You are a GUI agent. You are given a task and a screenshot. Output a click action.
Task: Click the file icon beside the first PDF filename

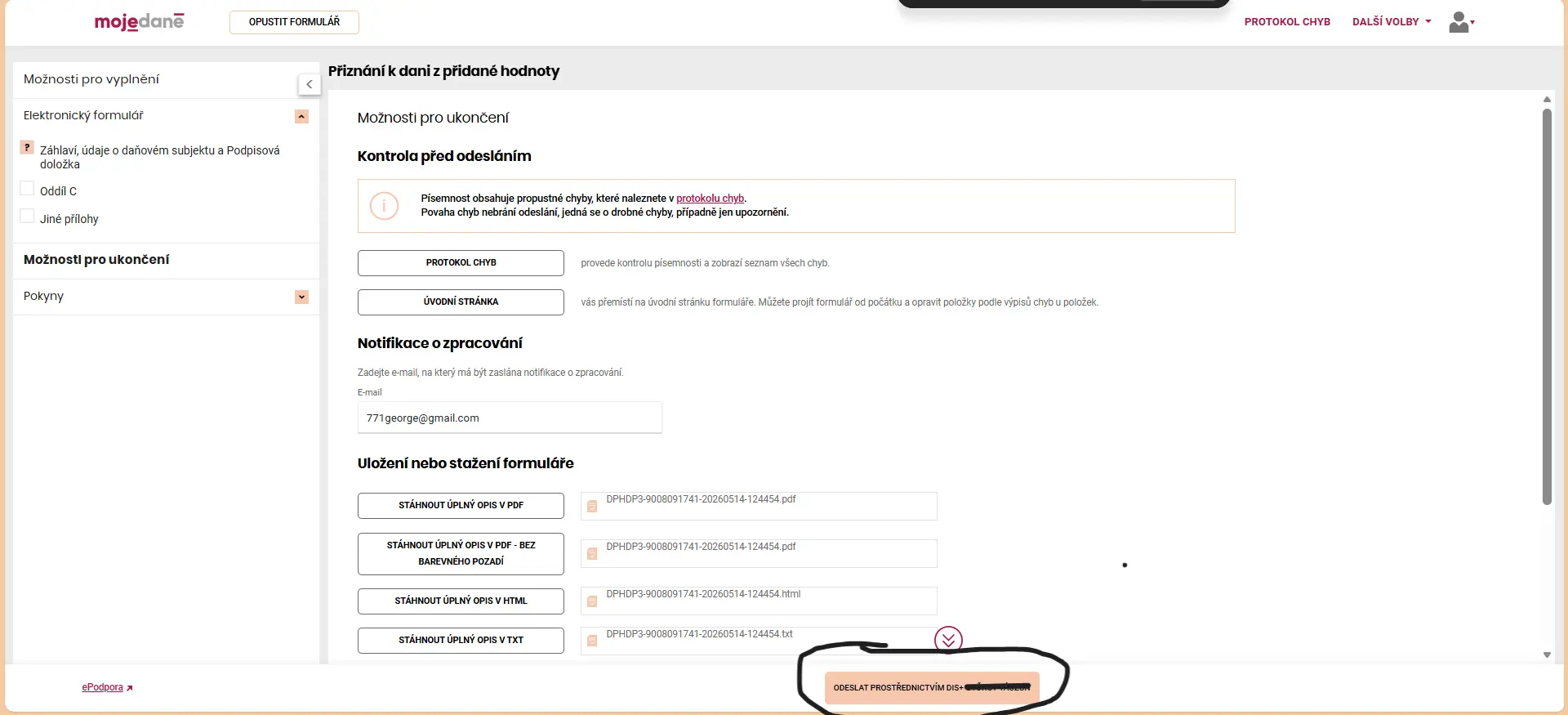pyautogui.click(x=592, y=507)
